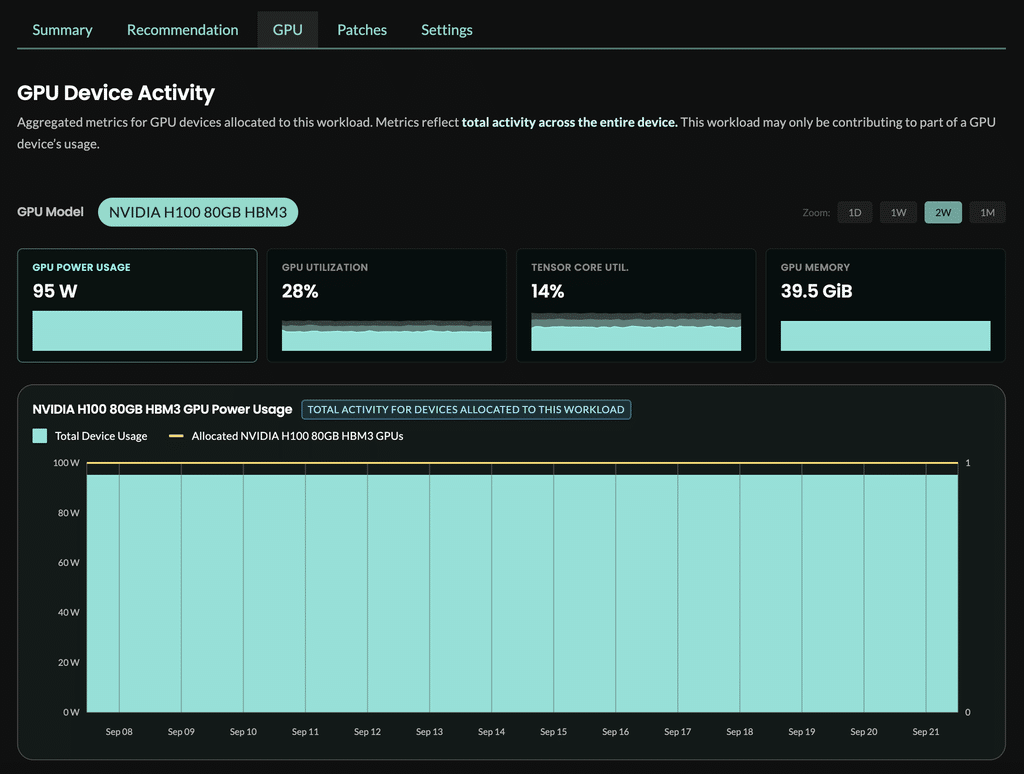Open the Summary tab
This screenshot has width=1024, height=774.
tap(62, 30)
